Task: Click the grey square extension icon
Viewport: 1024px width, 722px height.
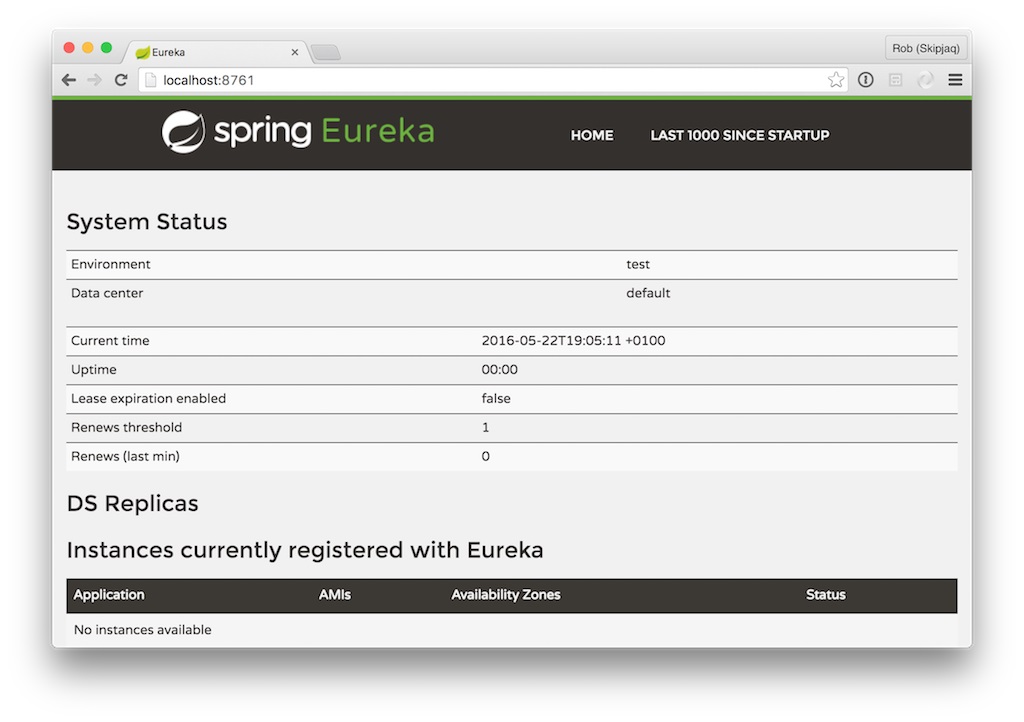Action: pos(895,80)
